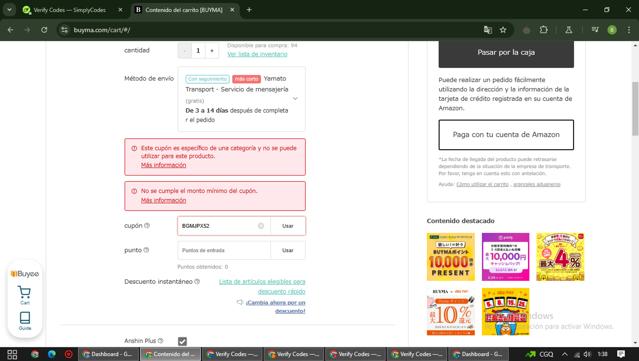Open the 10% return banner

[451, 312]
